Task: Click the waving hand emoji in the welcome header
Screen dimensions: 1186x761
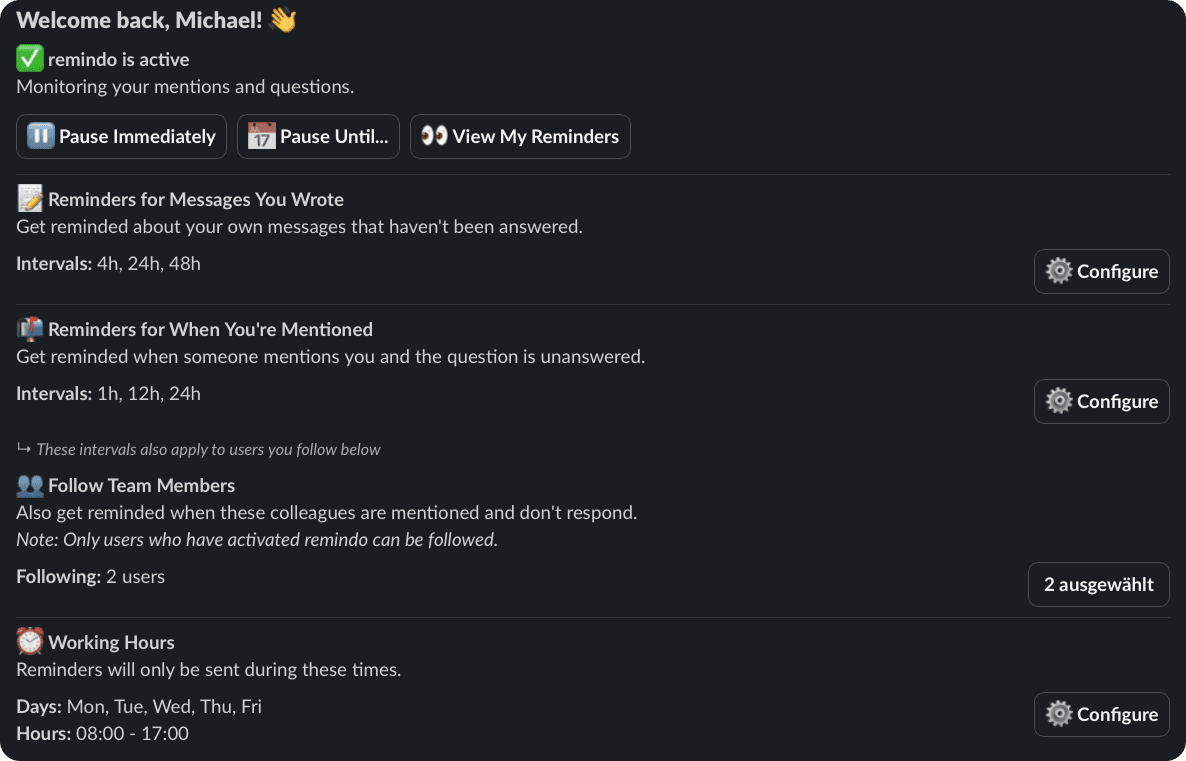Action: pos(283,19)
